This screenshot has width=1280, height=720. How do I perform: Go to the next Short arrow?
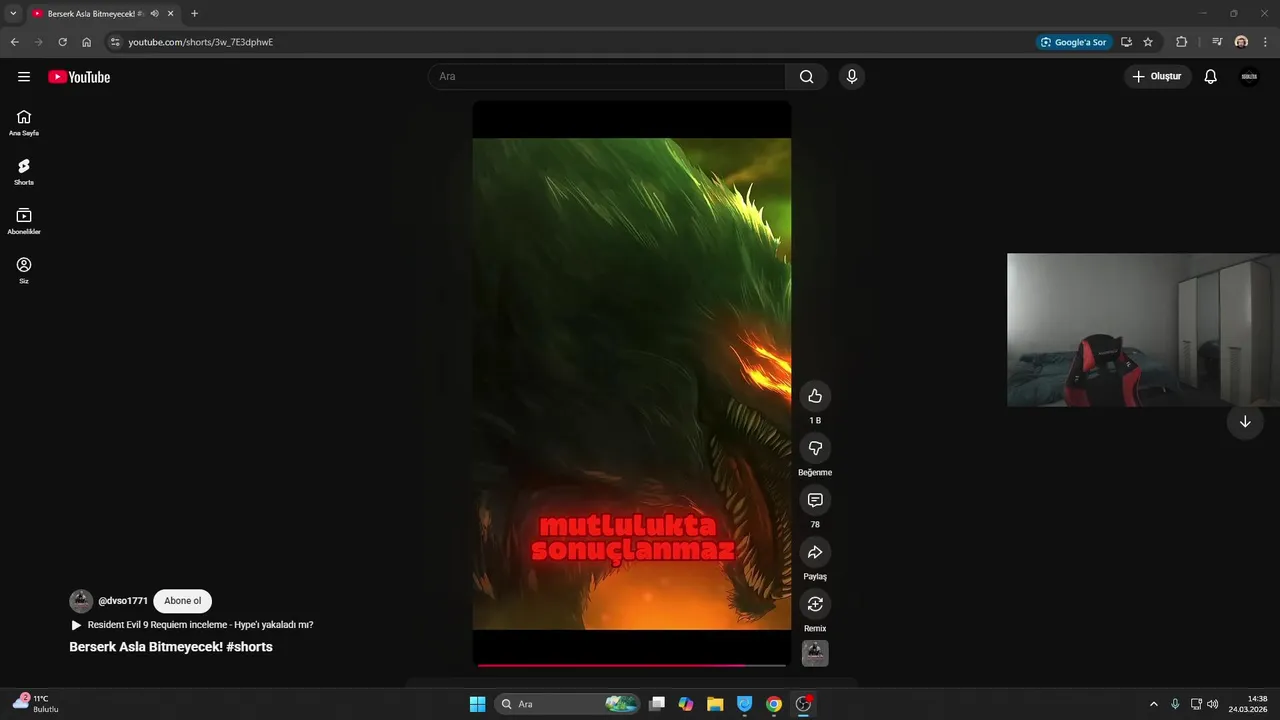point(1245,422)
